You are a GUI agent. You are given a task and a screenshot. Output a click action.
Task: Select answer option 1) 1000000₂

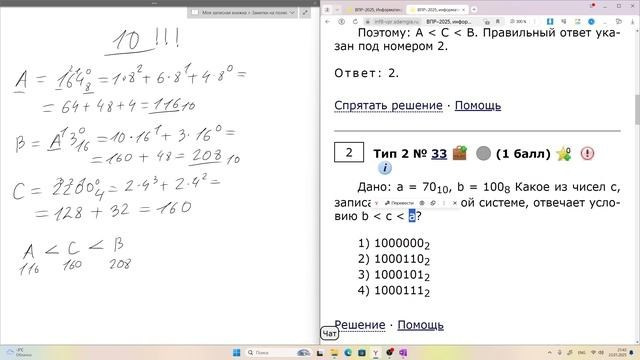(394, 244)
